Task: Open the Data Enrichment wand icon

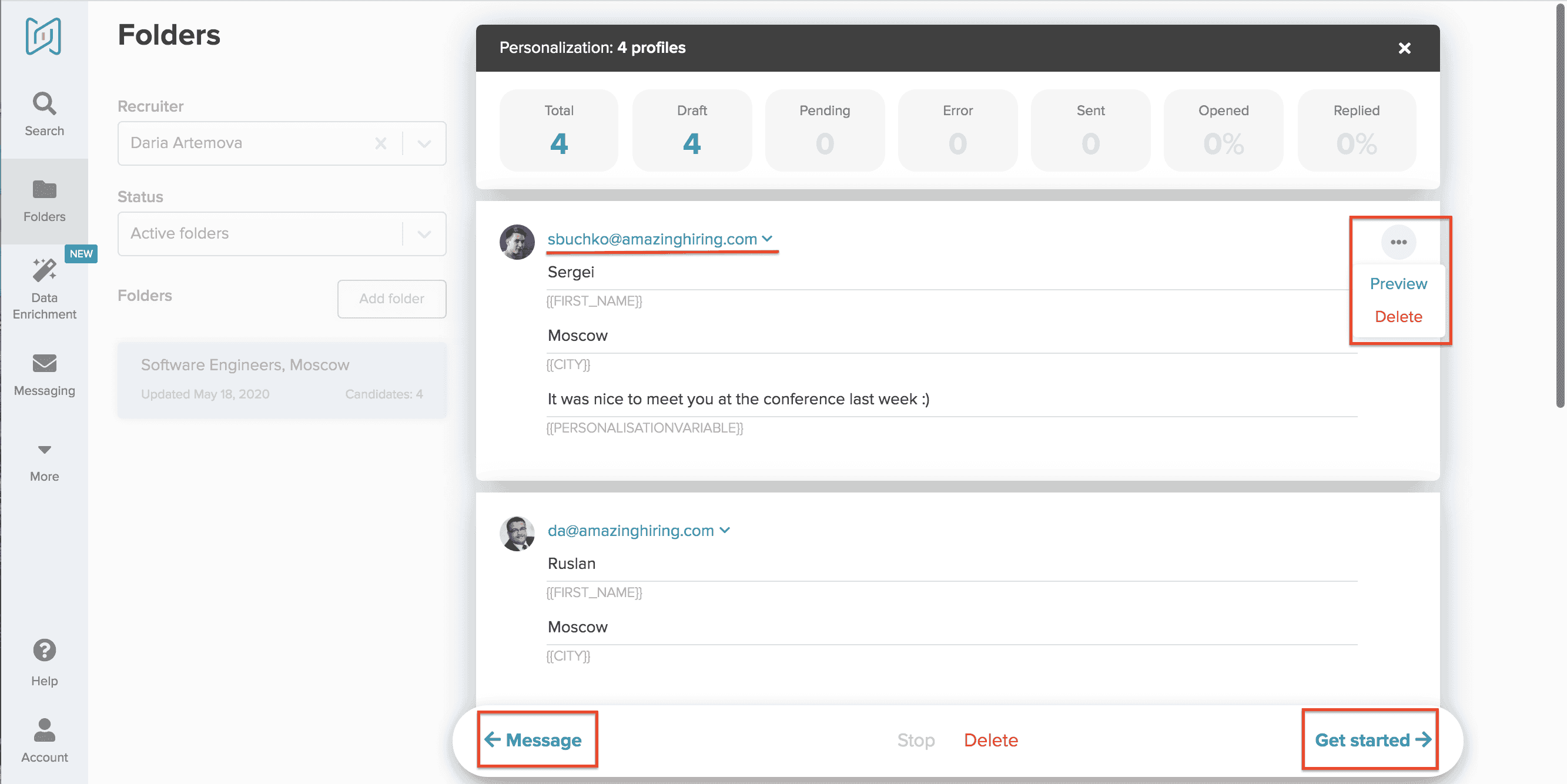Action: coord(44,271)
